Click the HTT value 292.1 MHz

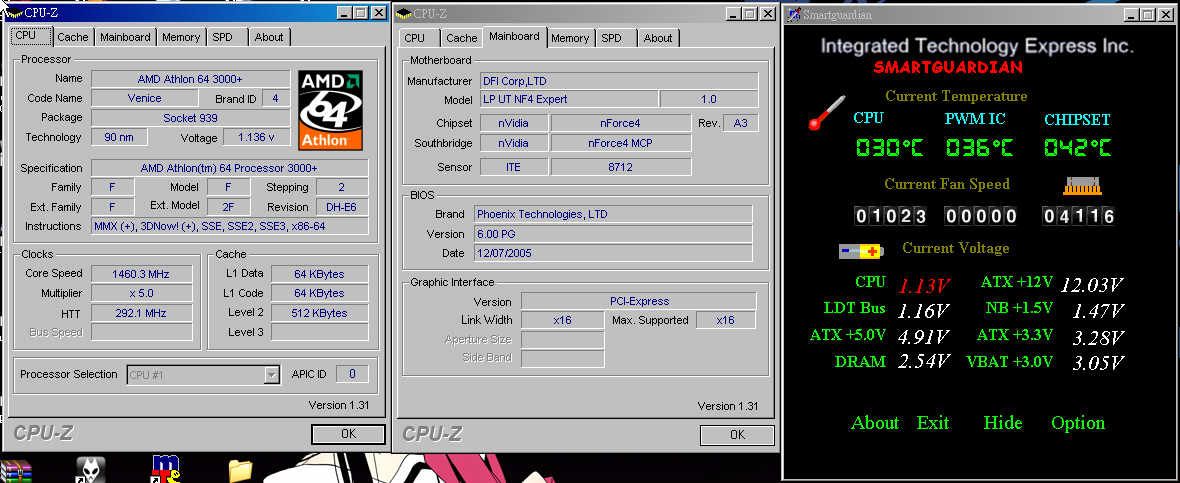141,313
